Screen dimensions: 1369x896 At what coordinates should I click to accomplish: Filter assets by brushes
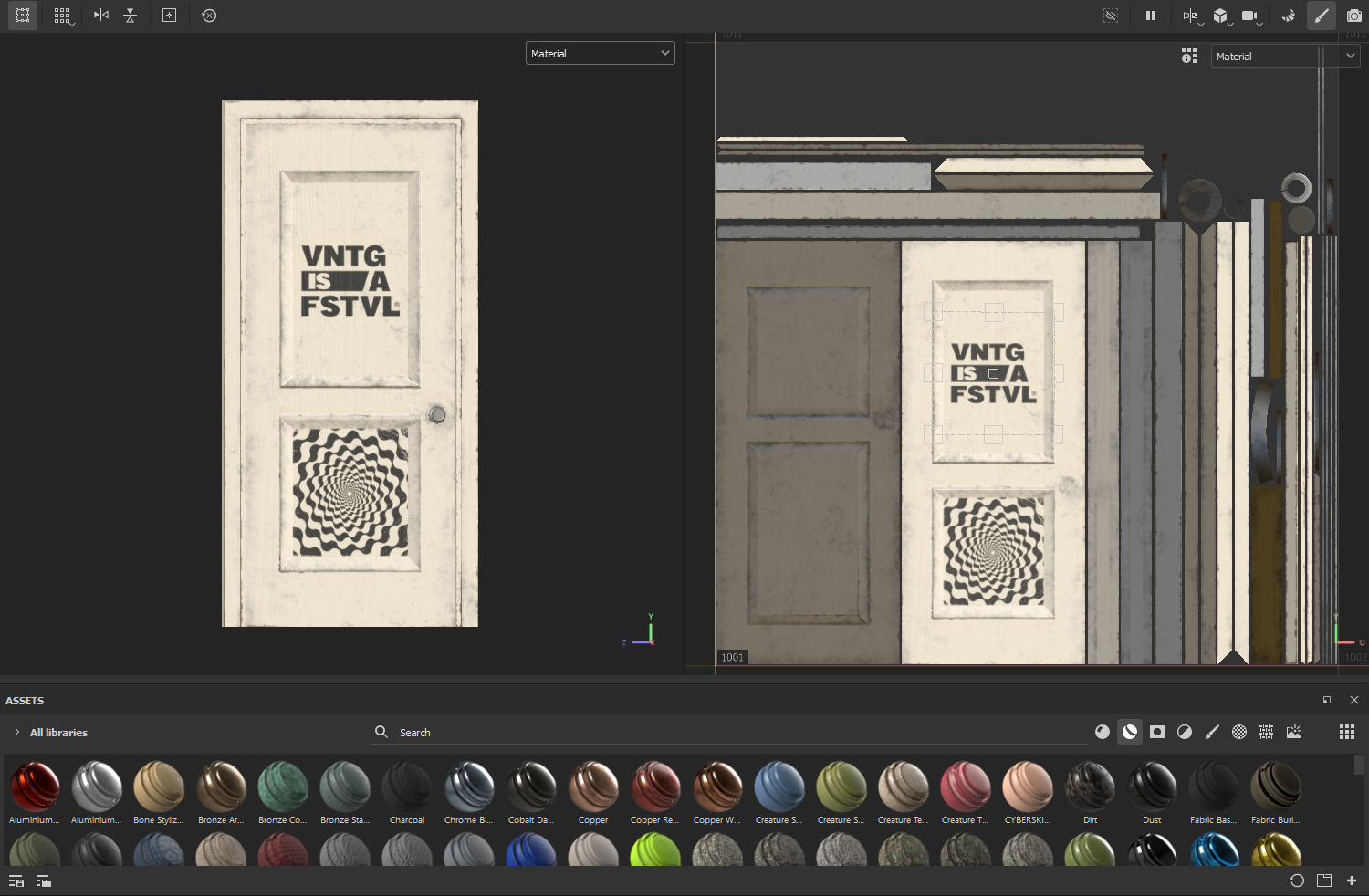(x=1212, y=732)
